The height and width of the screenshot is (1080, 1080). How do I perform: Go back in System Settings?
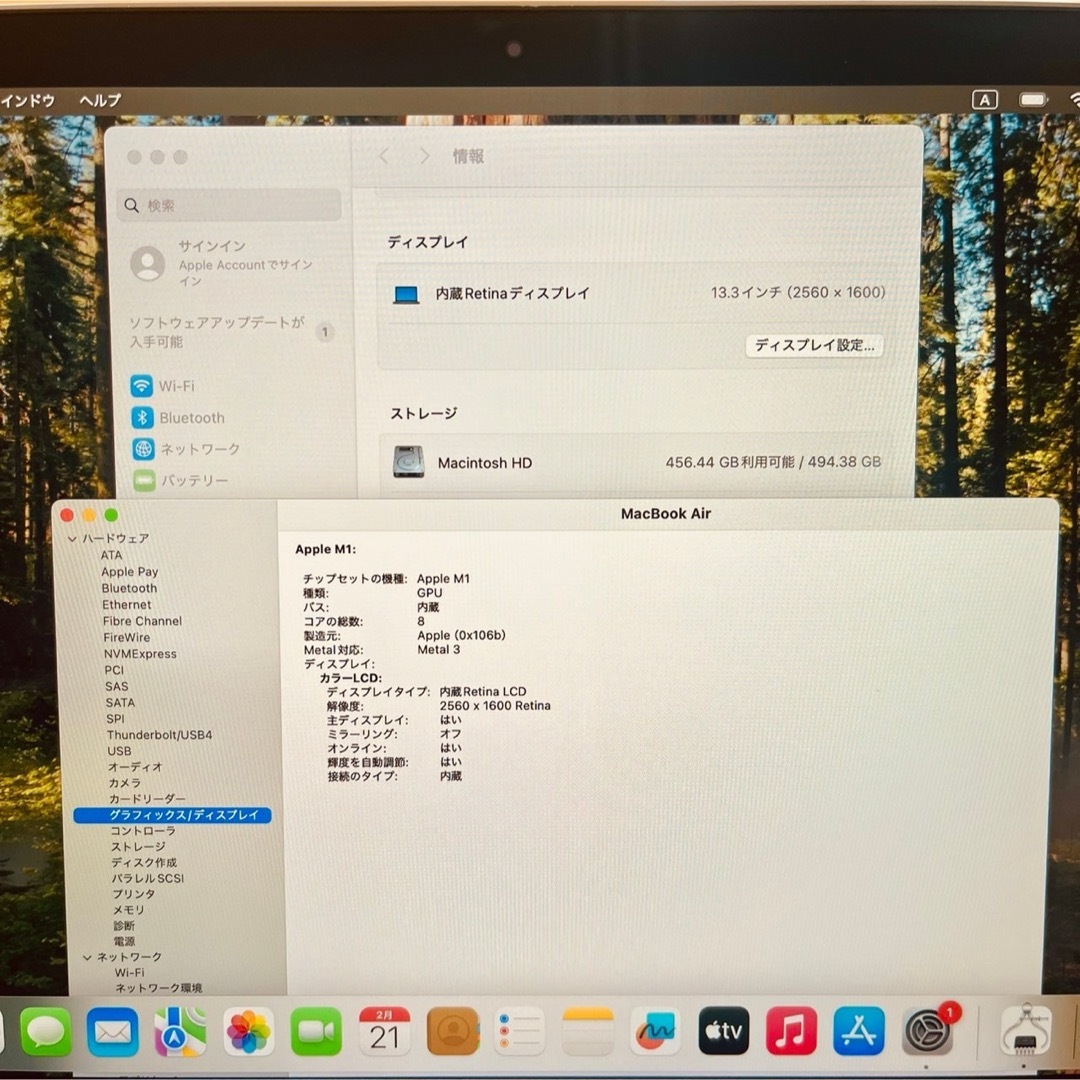click(384, 156)
